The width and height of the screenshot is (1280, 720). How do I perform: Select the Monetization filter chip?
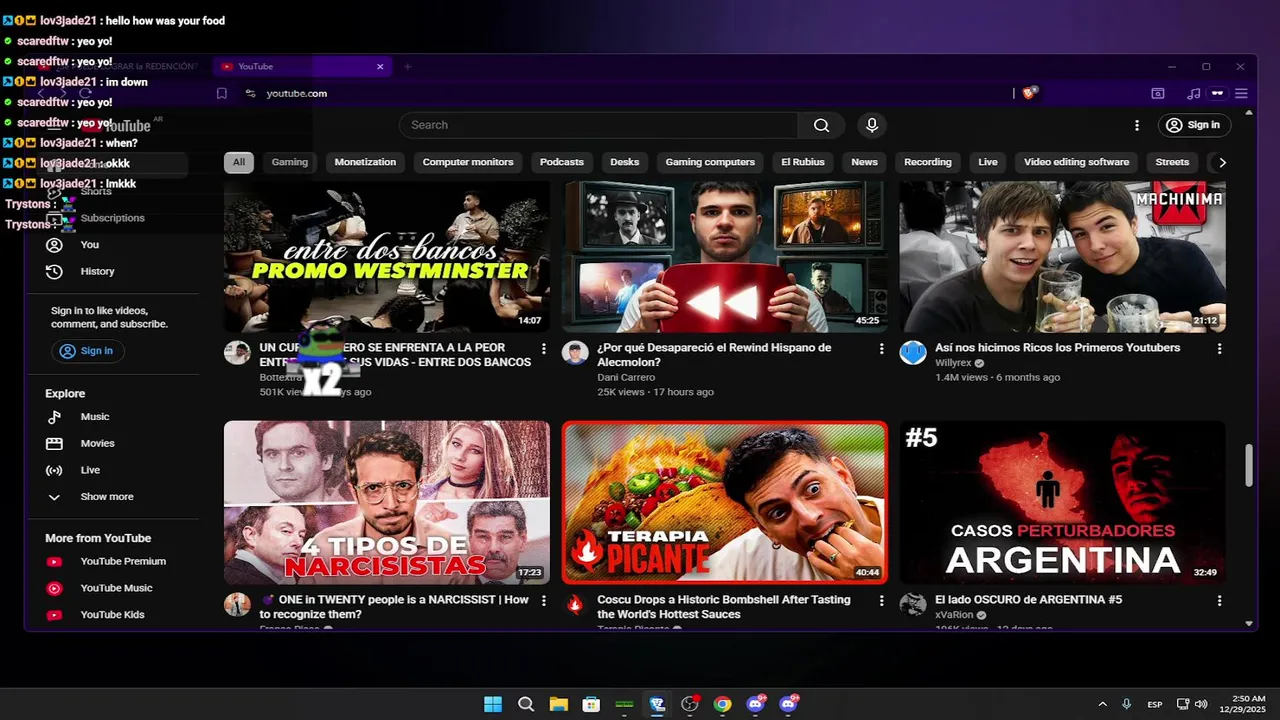pos(365,162)
